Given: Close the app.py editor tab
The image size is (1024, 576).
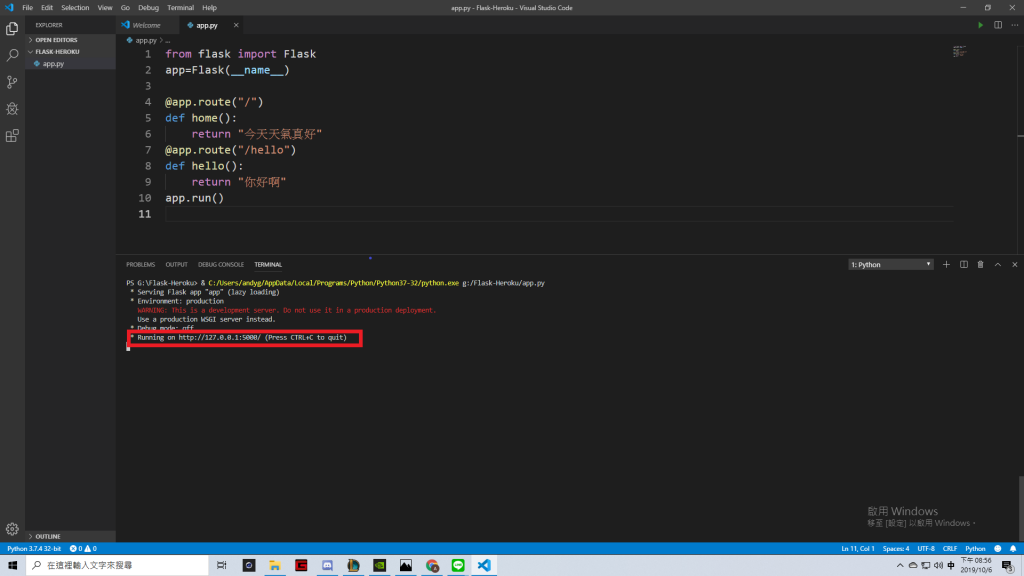Looking at the screenshot, I should point(236,25).
